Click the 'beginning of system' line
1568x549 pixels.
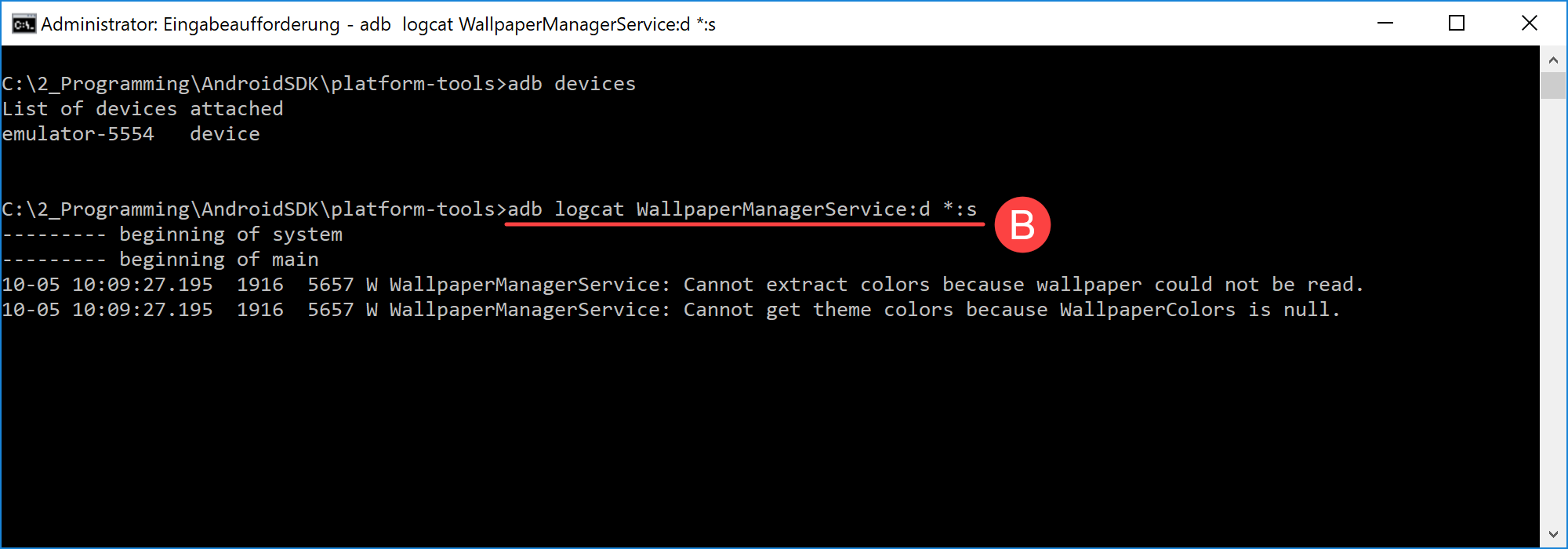tap(172, 235)
